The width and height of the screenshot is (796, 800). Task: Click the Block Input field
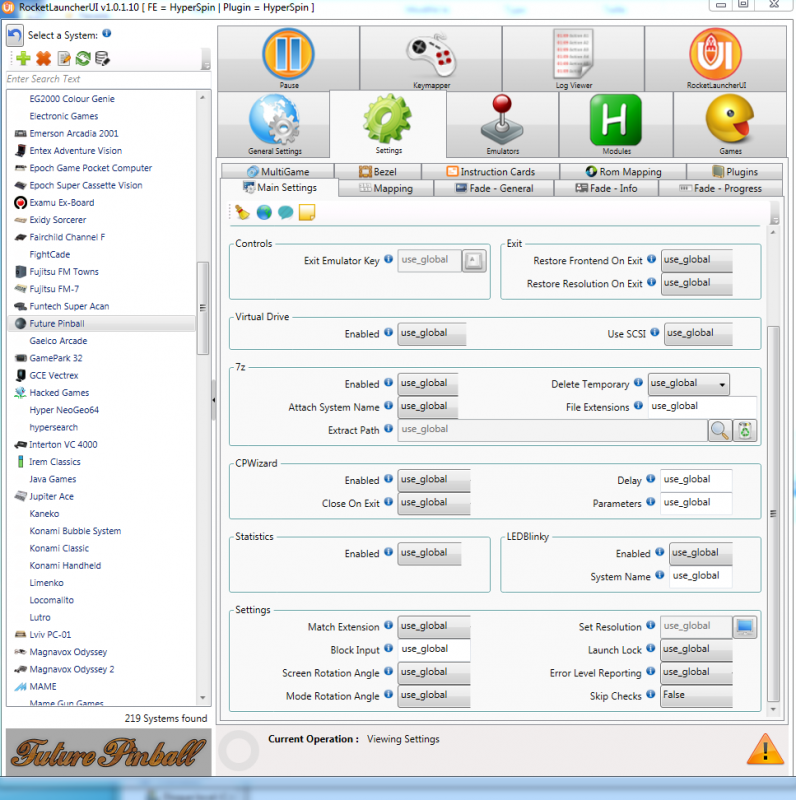pos(434,649)
